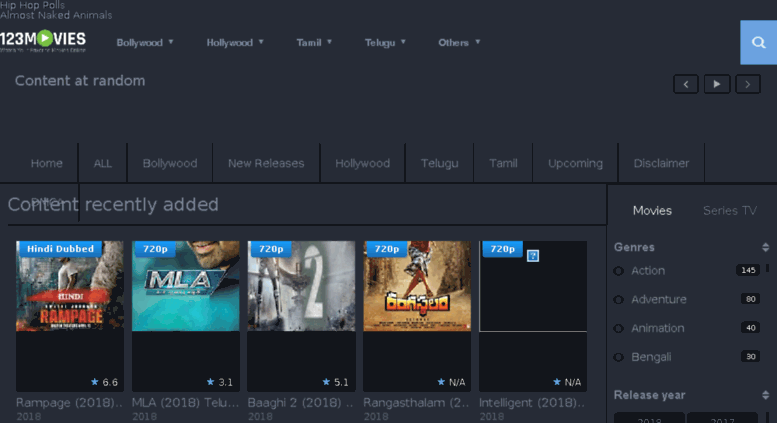The width and height of the screenshot is (777, 423).
Task: Click the 123Movies logo
Action: pos(43,41)
